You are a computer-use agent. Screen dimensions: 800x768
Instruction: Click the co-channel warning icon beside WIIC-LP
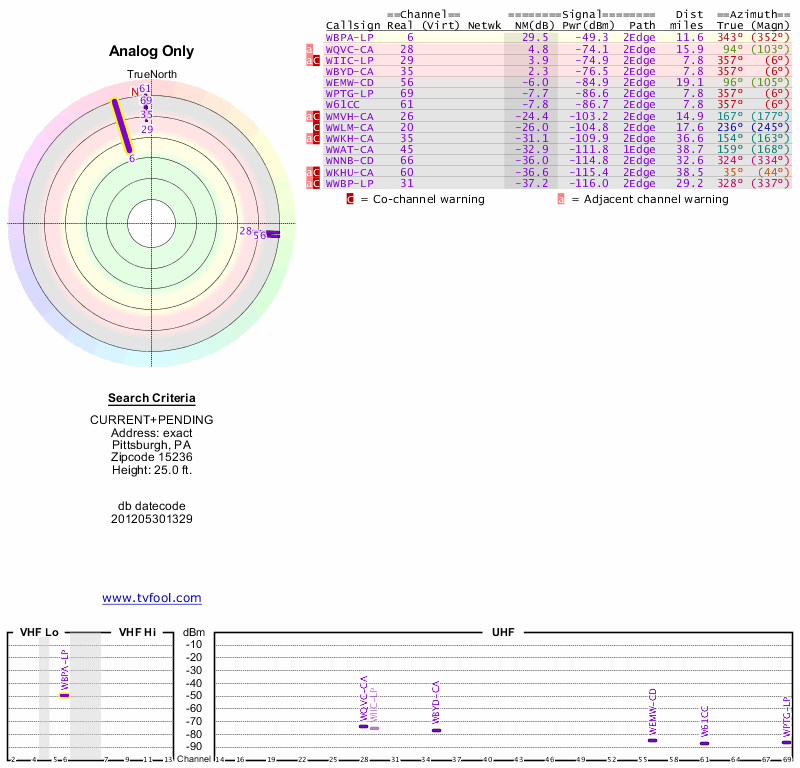pos(316,60)
